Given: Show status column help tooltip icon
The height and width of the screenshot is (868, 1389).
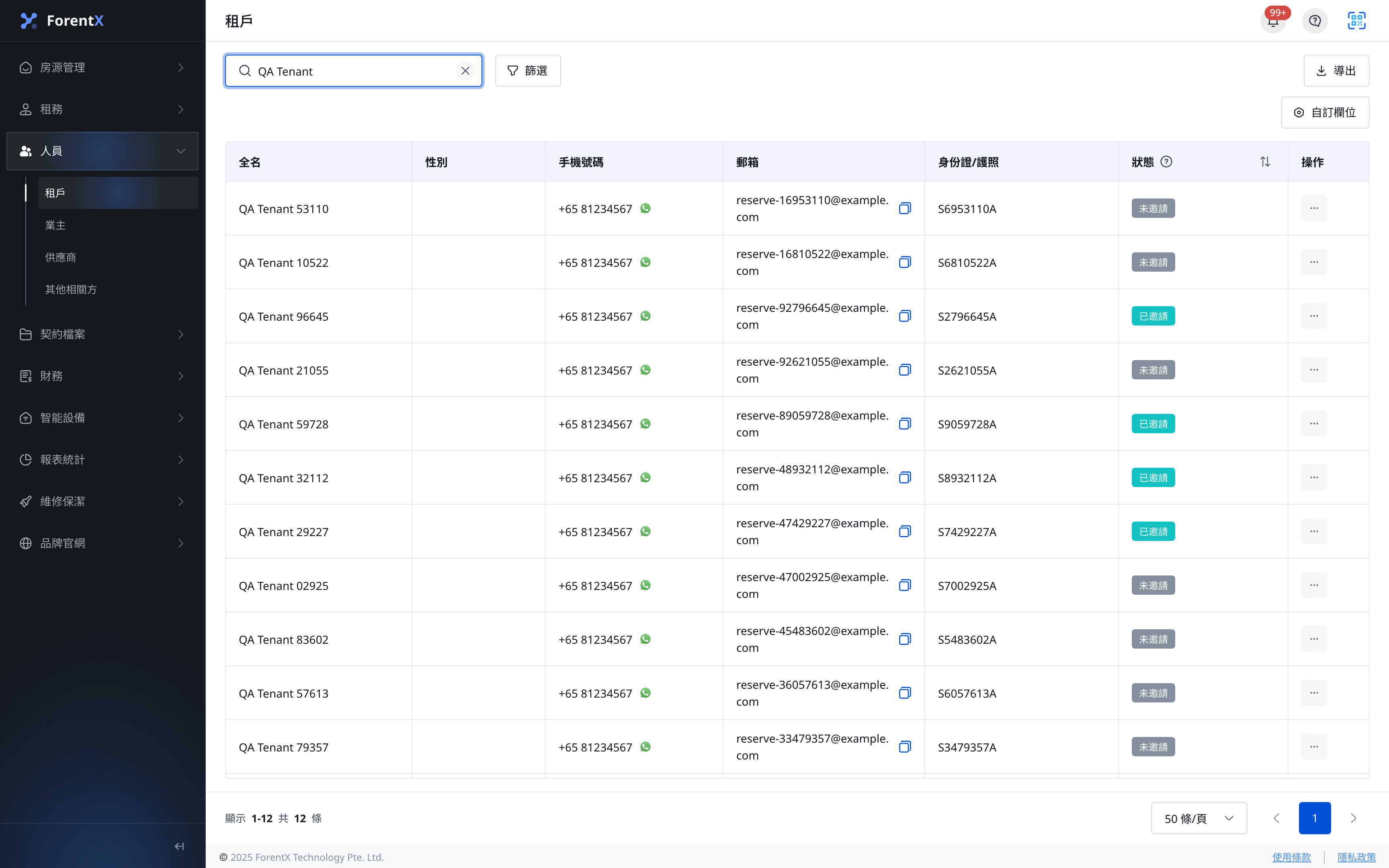Looking at the screenshot, I should (1166, 162).
